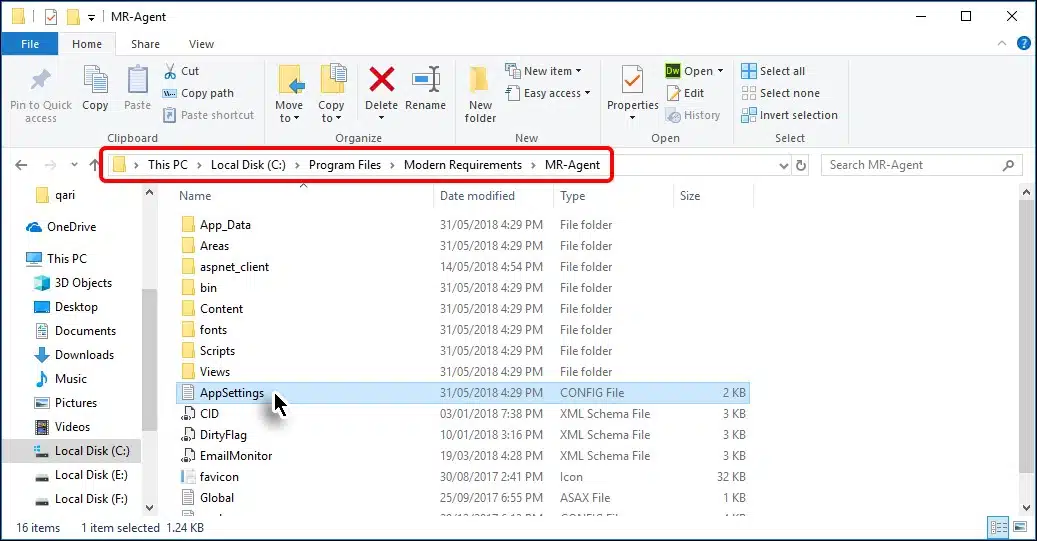Switch to the View ribbon tab
The image size is (1037, 541).
coord(201,44)
